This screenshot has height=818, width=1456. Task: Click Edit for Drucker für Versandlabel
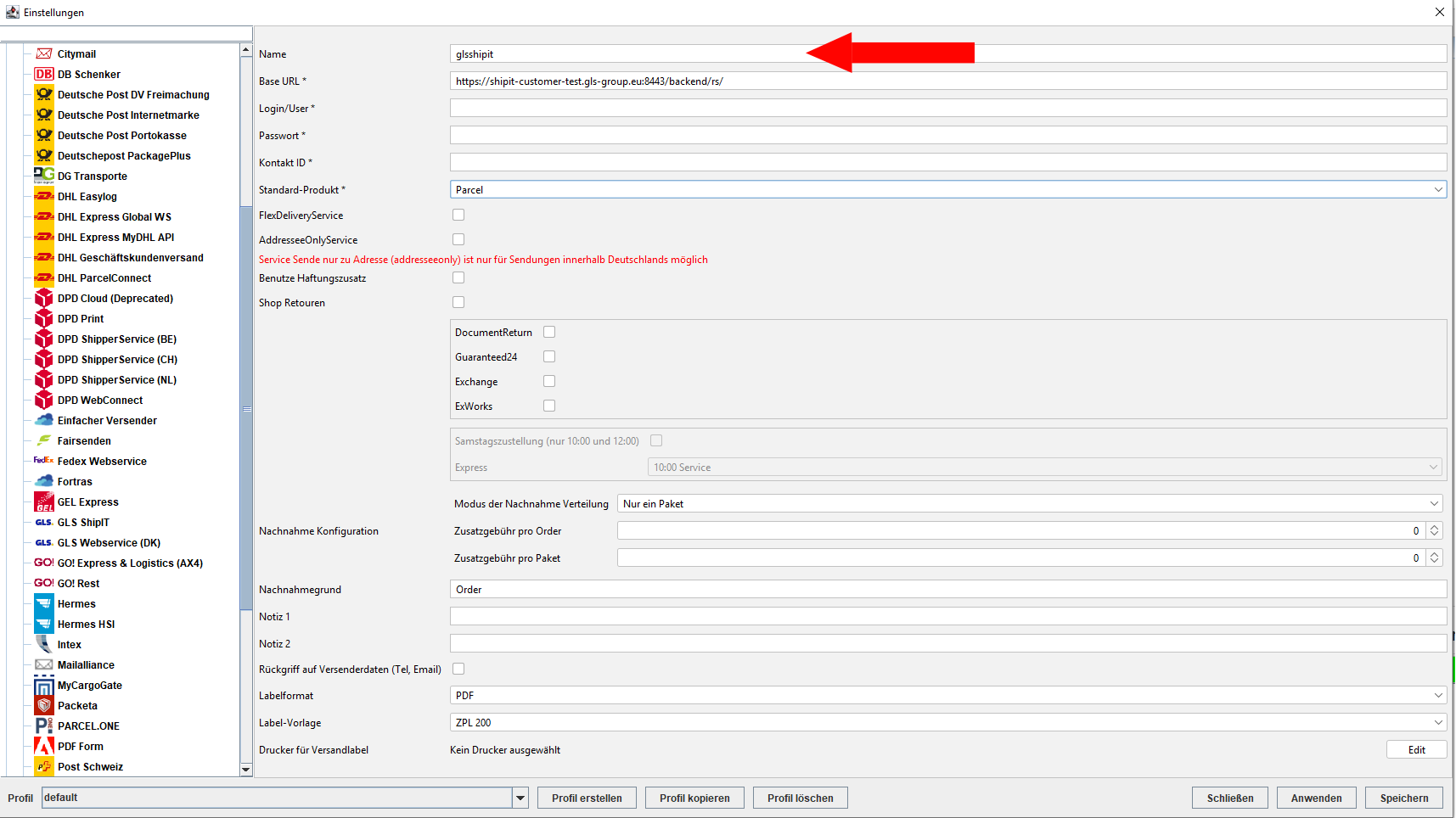(1416, 749)
